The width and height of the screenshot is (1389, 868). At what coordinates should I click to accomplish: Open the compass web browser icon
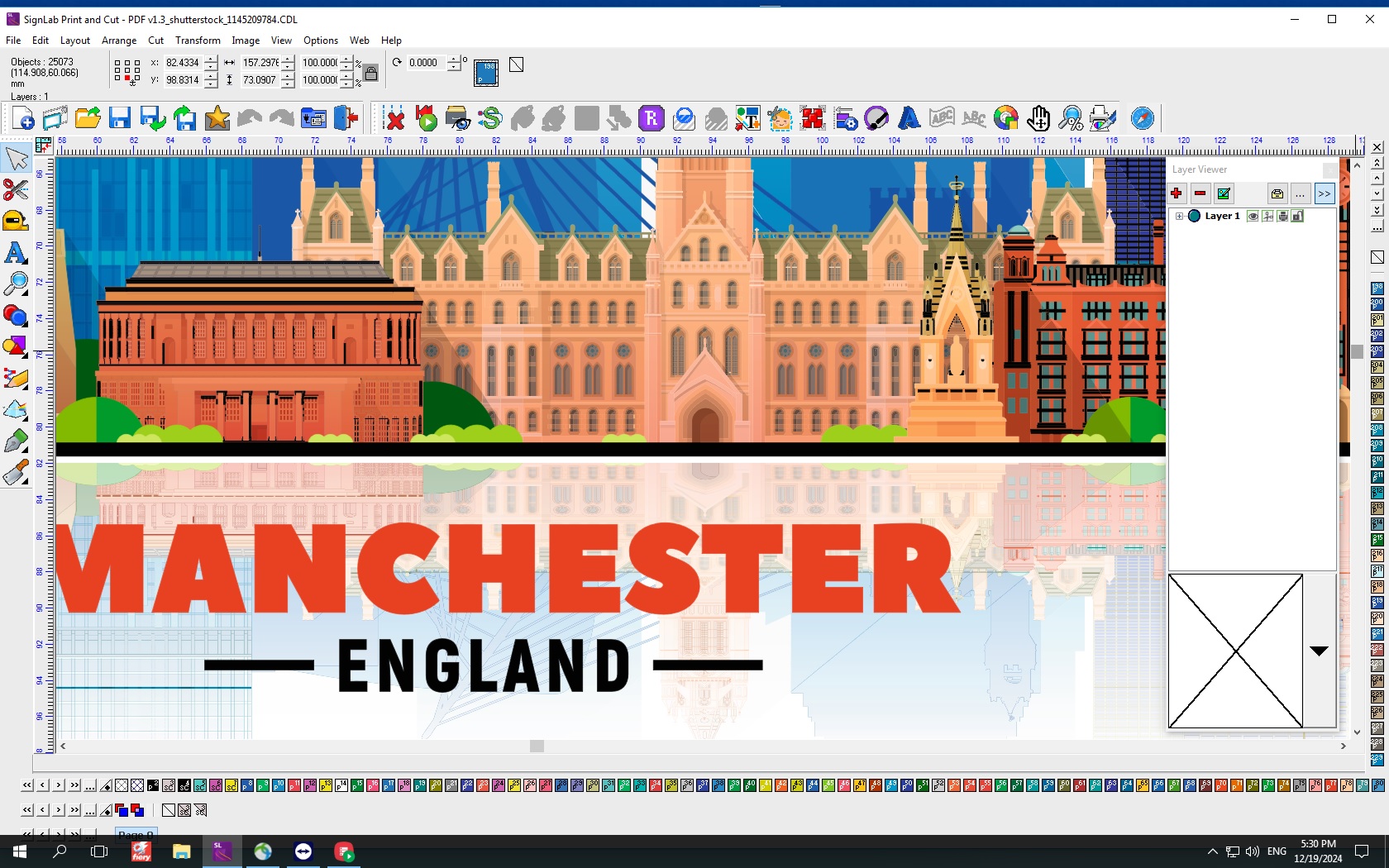pos(1143,118)
